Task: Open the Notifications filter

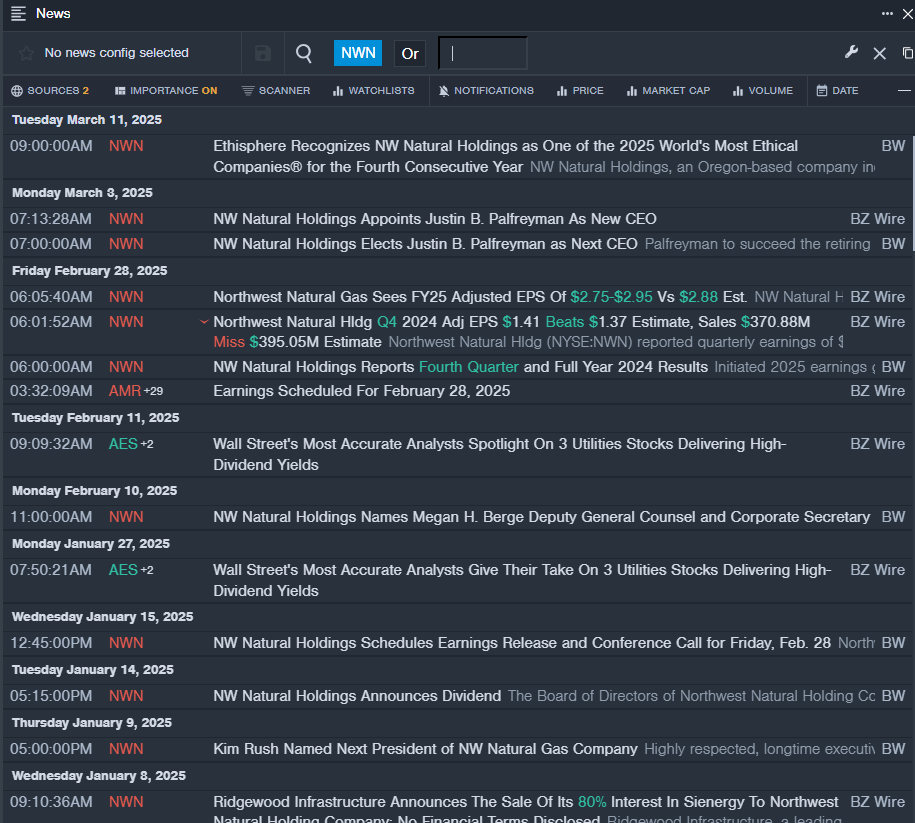Action: pyautogui.click(x=486, y=90)
